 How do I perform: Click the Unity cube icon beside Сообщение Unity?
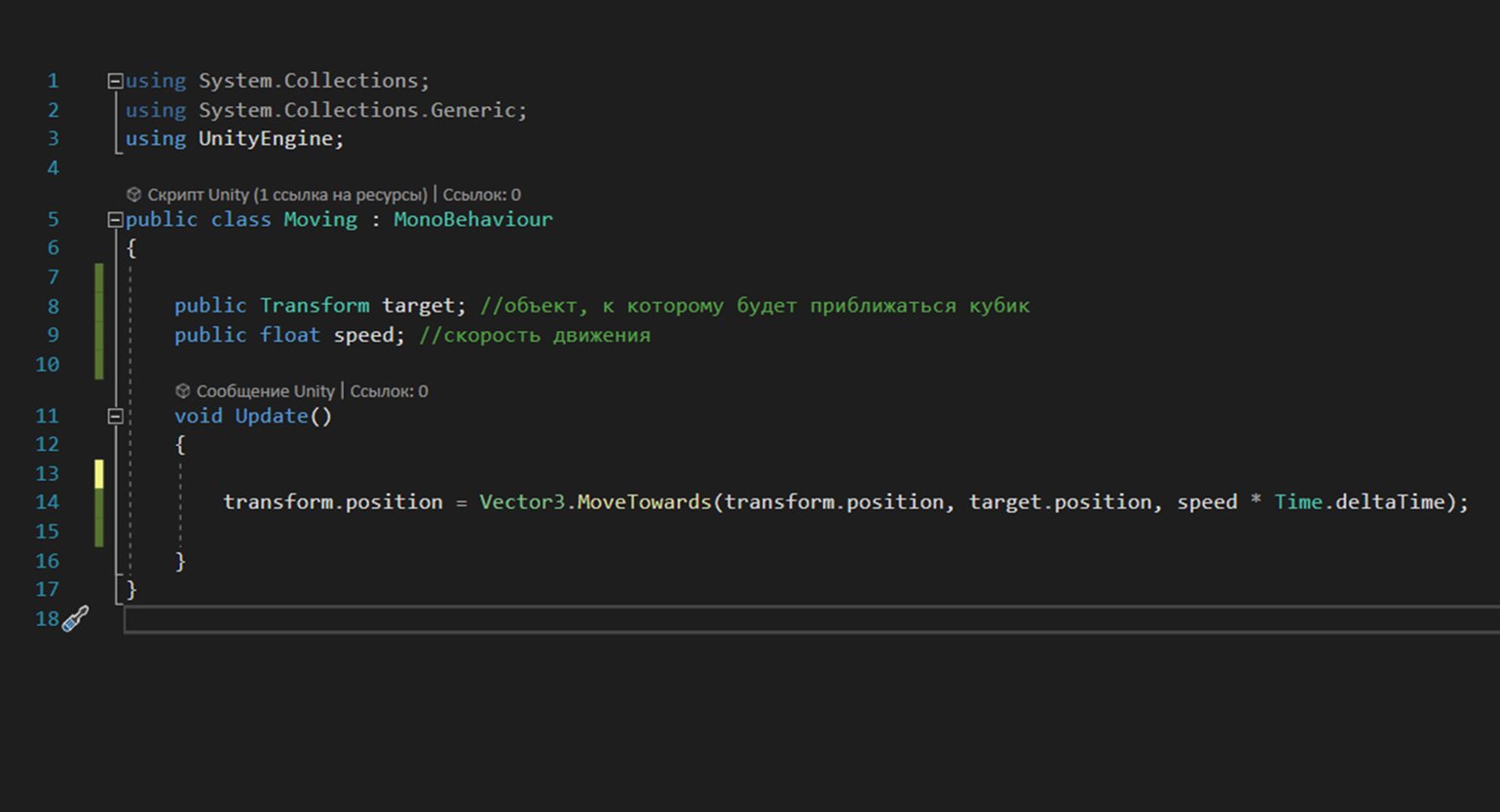tap(182, 391)
